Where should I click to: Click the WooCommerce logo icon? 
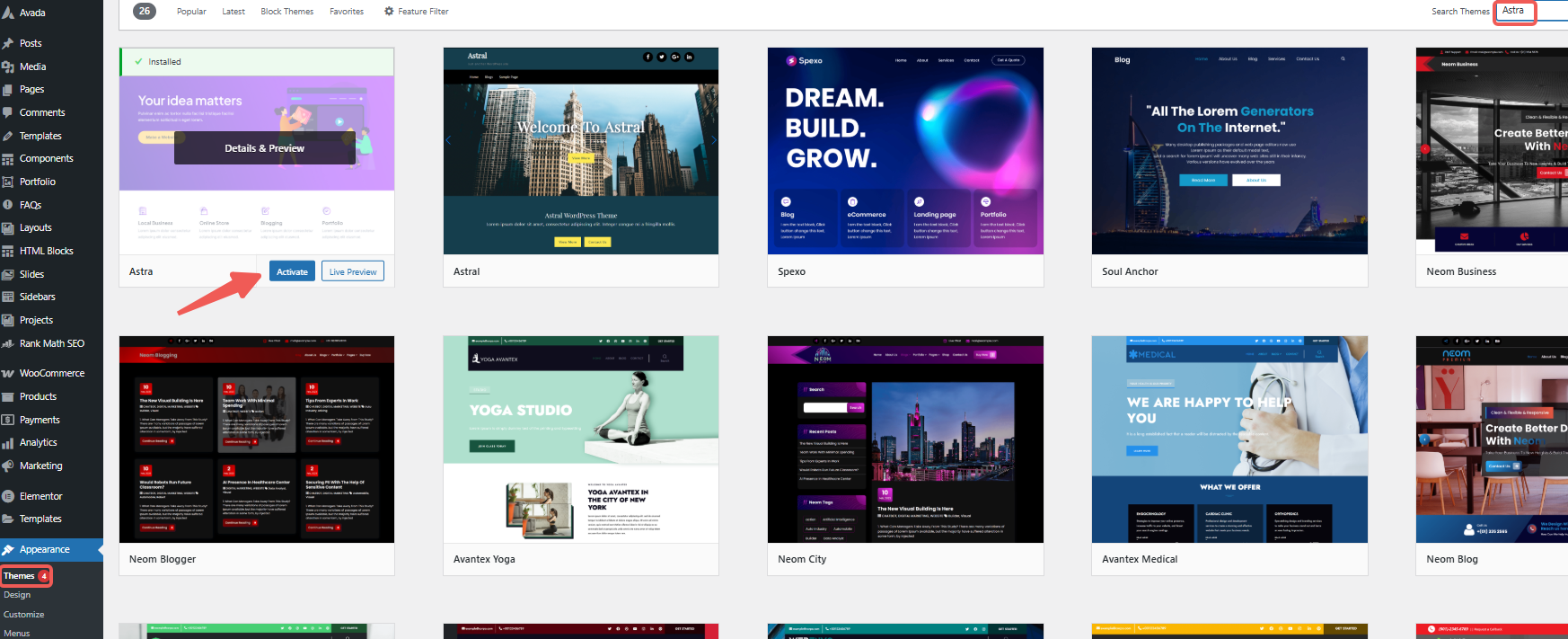coord(7,373)
